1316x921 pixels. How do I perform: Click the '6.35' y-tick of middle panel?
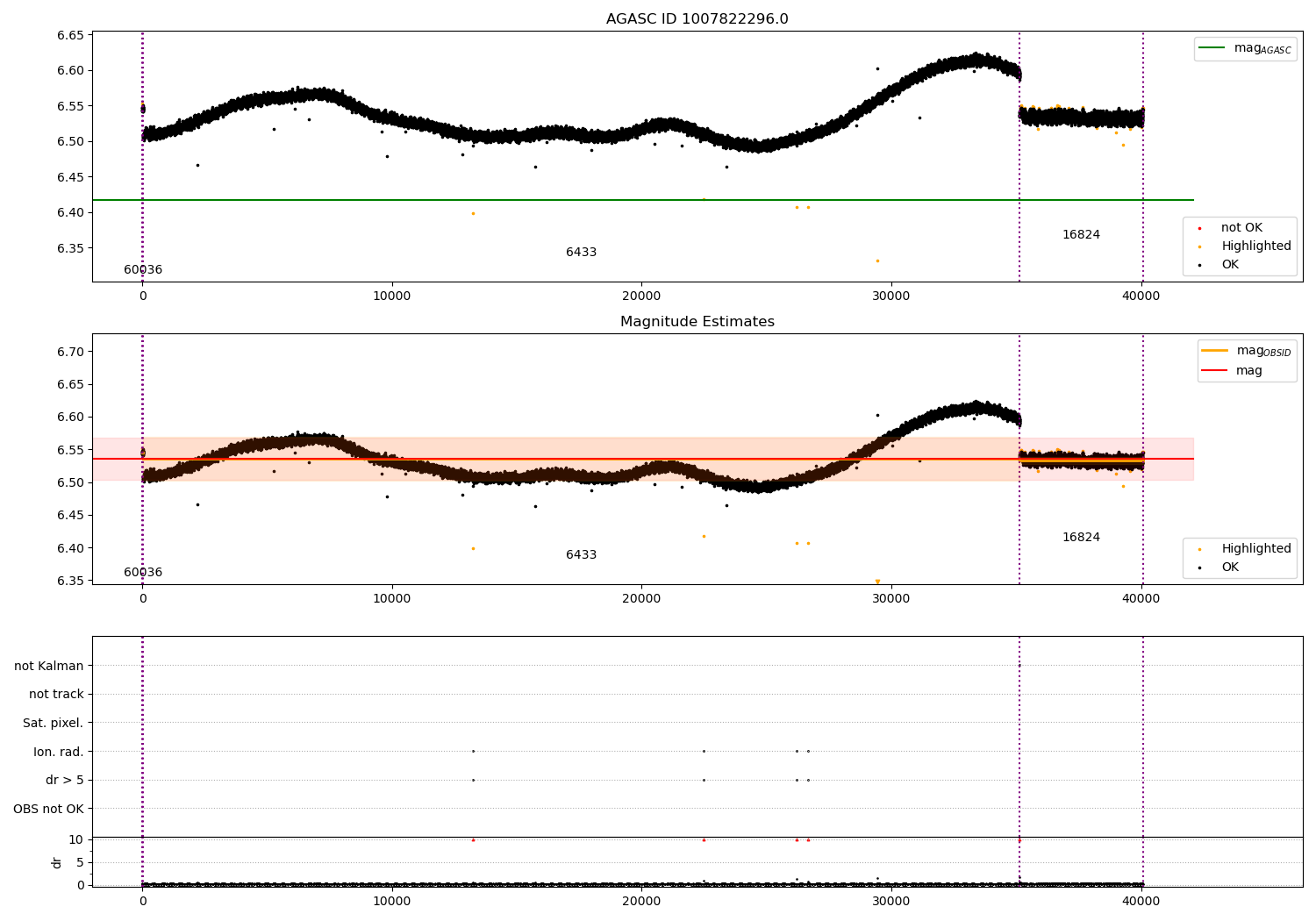tap(69, 581)
